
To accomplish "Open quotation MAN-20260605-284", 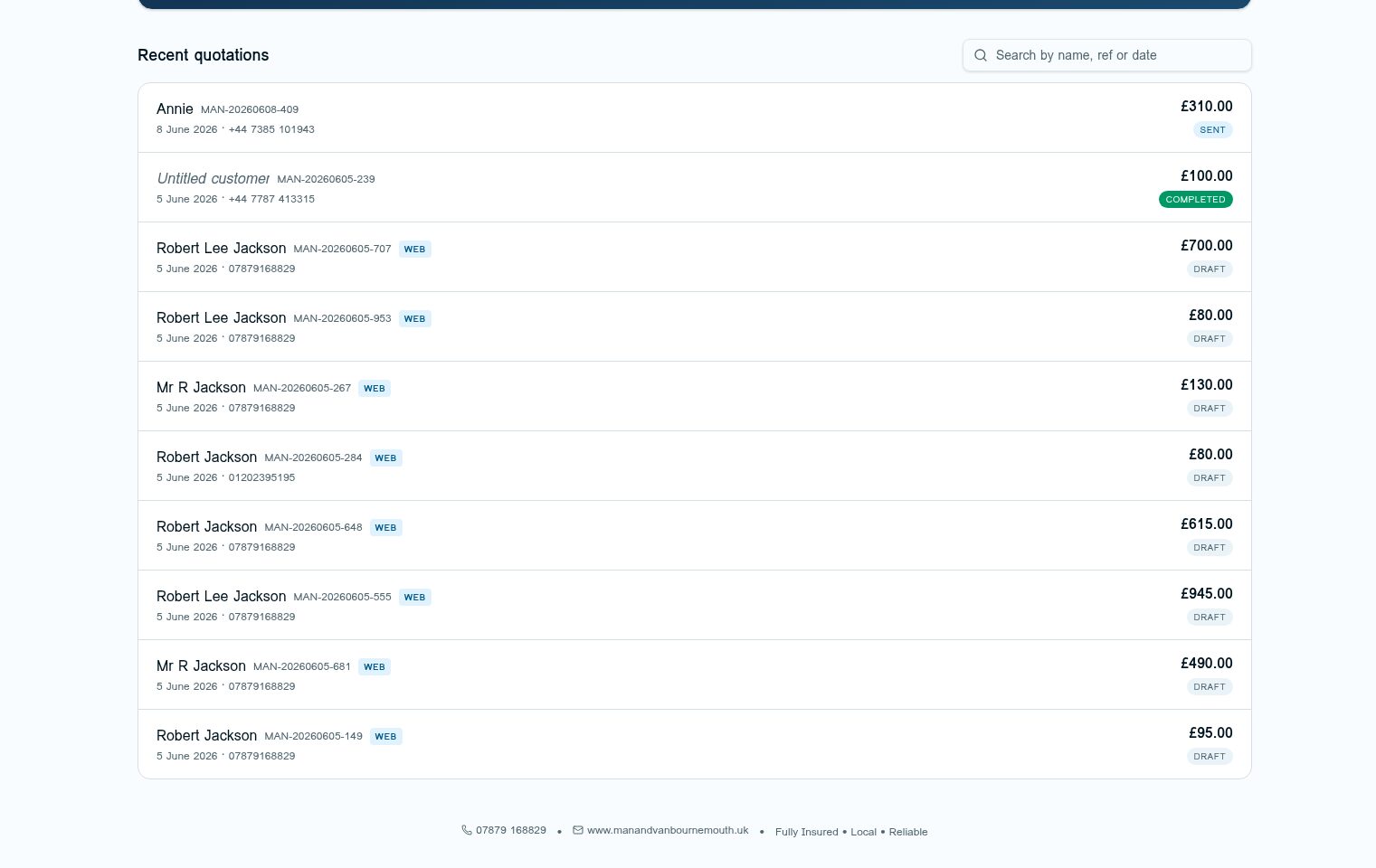I will click(x=695, y=466).
